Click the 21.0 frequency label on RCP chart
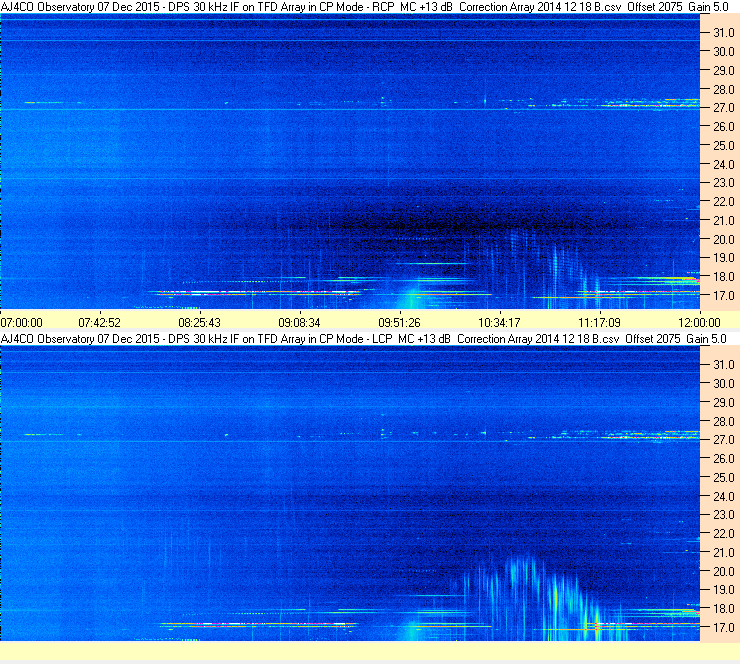Viewport: 740px width, 664px height. click(723, 221)
